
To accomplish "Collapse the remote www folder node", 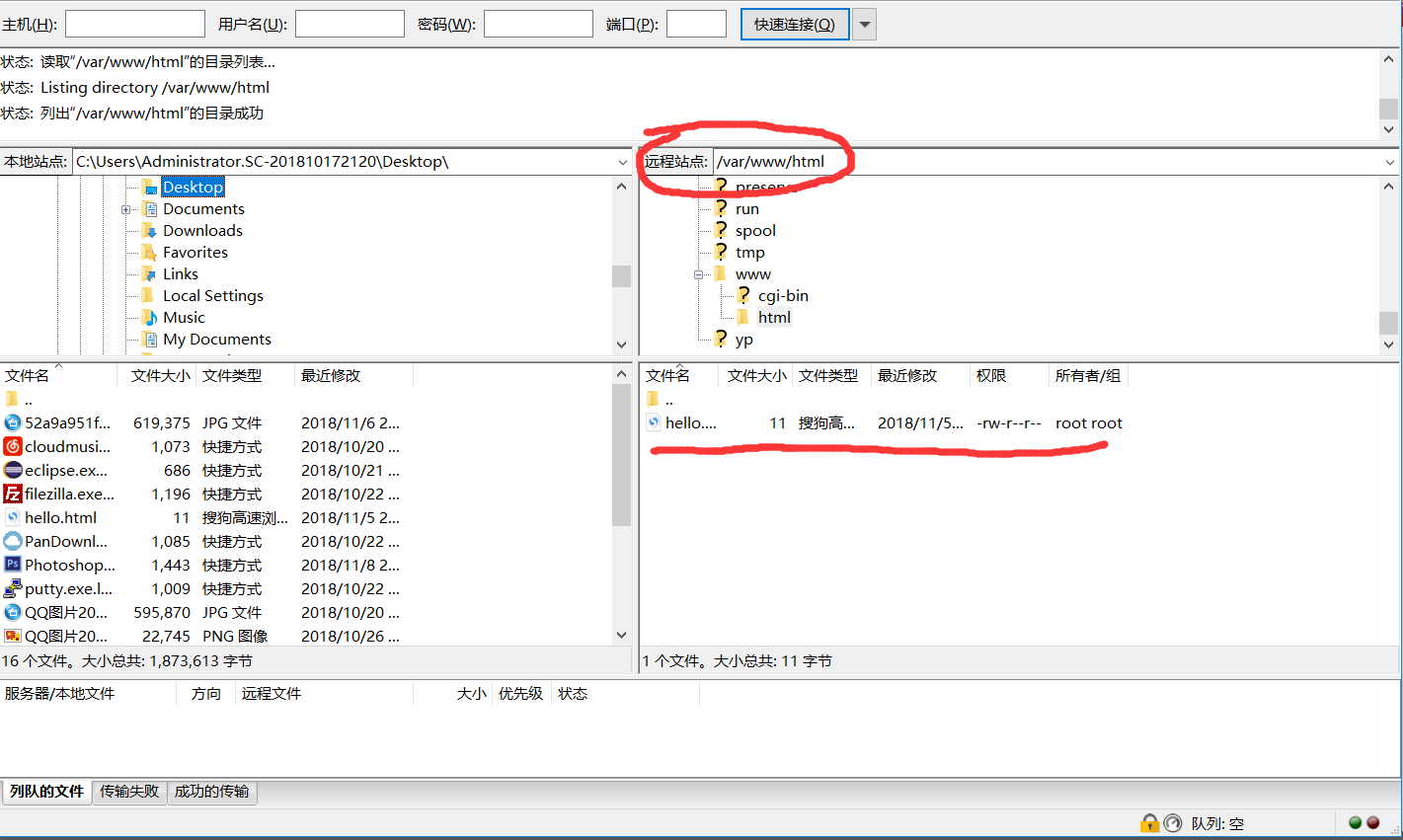I will point(698,274).
